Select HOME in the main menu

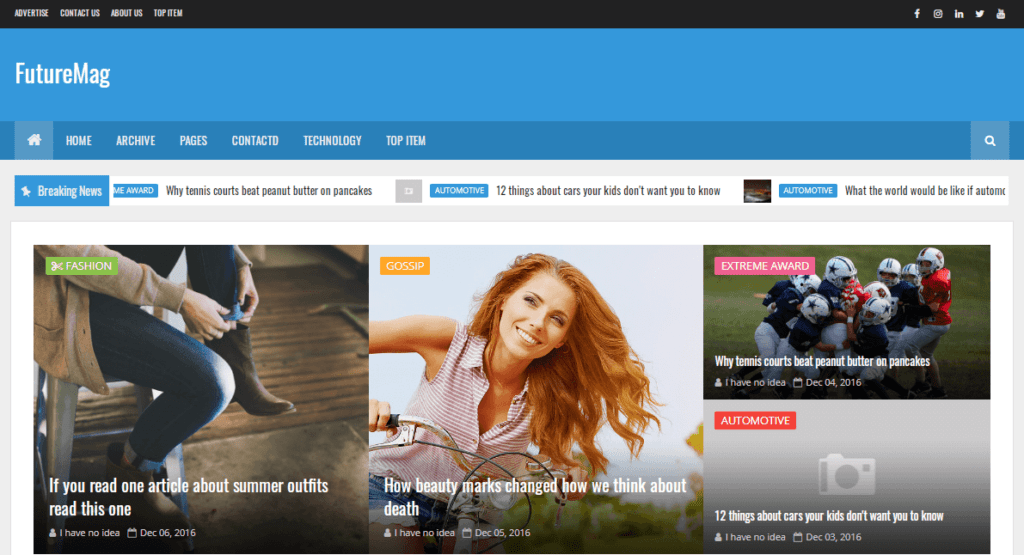78,140
